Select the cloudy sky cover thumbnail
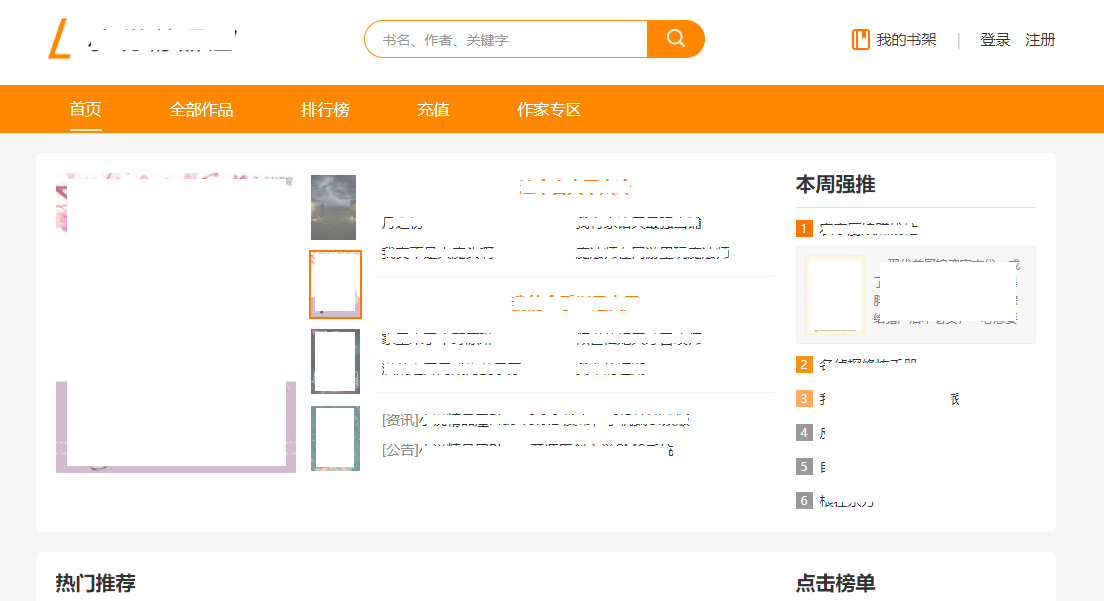 click(333, 207)
